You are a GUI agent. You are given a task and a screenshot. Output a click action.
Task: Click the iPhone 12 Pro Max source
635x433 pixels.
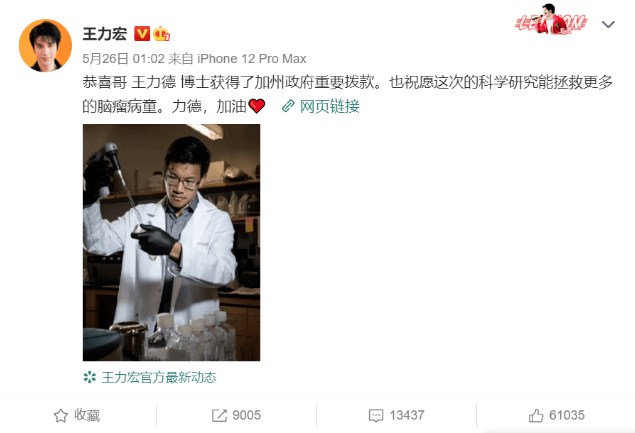click(x=251, y=59)
